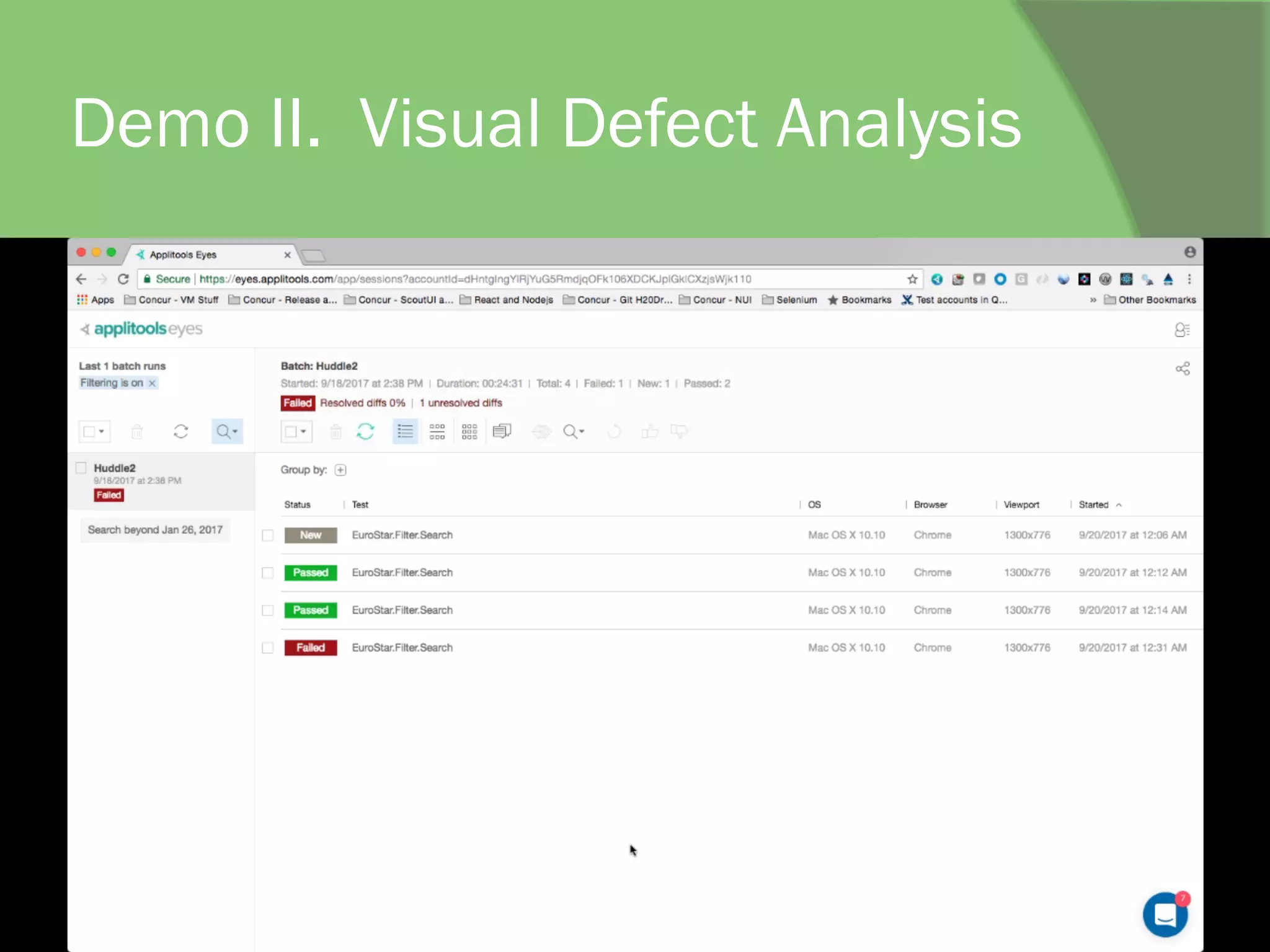Open Test accounts in Q... bookmark
Viewport: 1270px width, 952px height.
click(954, 300)
